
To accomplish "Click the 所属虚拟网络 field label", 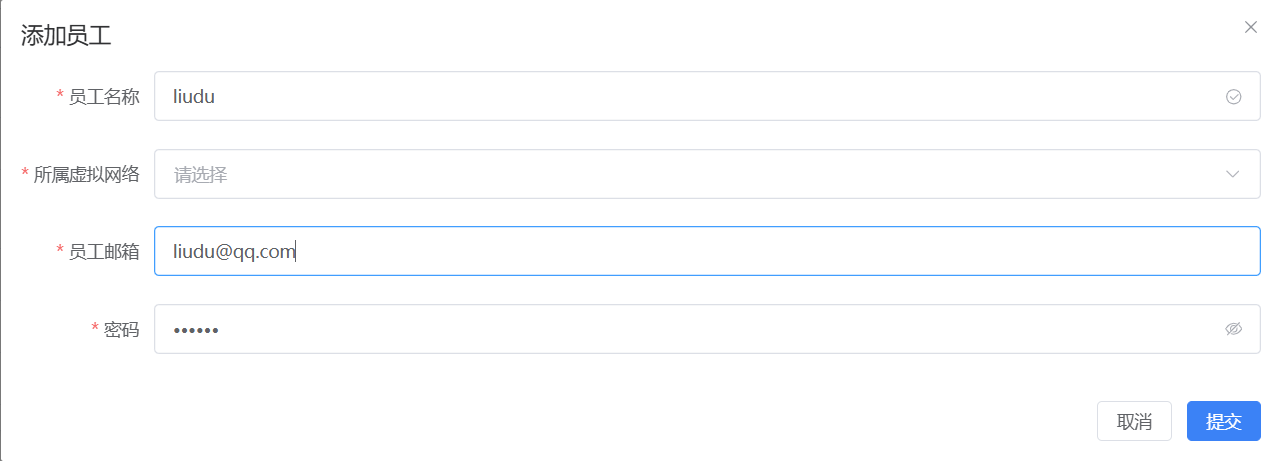I will [87, 175].
